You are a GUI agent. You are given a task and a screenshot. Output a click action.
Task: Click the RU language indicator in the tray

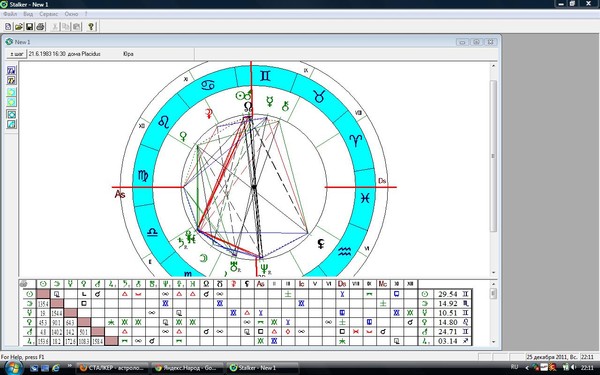tap(515, 367)
